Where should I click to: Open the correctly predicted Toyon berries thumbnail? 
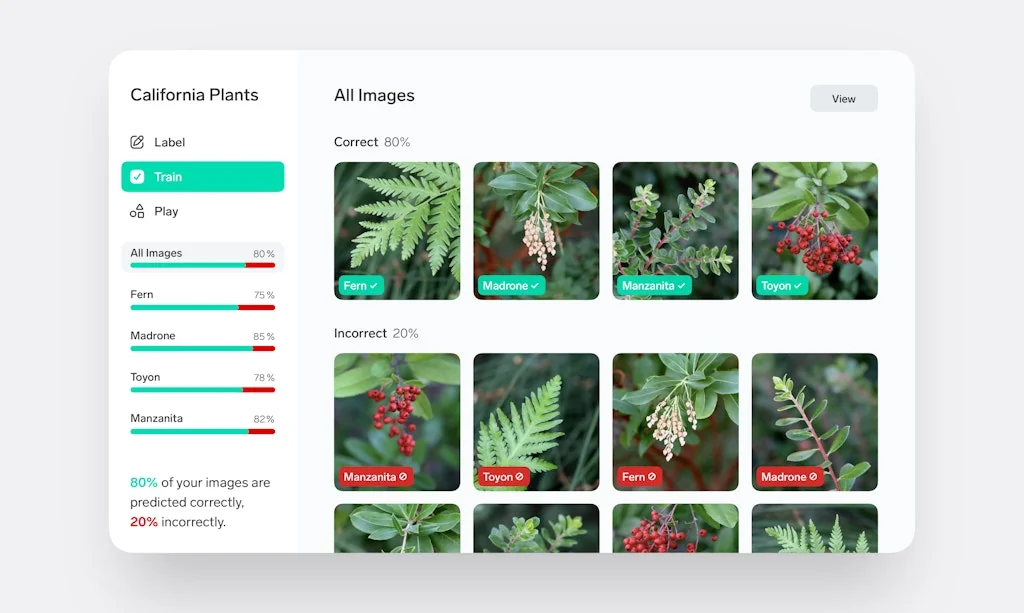814,231
